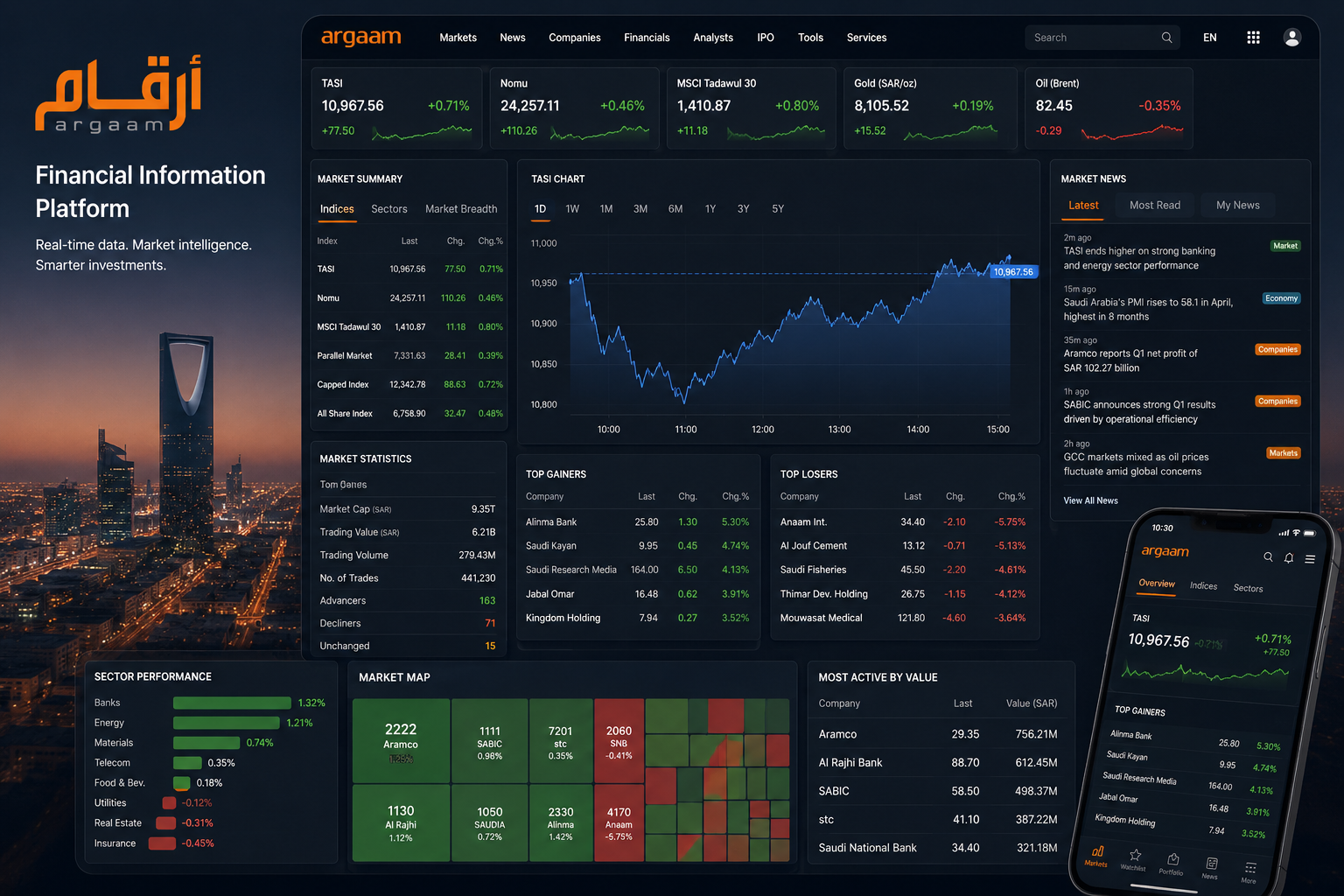The width and height of the screenshot is (1344, 896).
Task: Tap the notification bell on the phone app
Action: tap(1289, 557)
